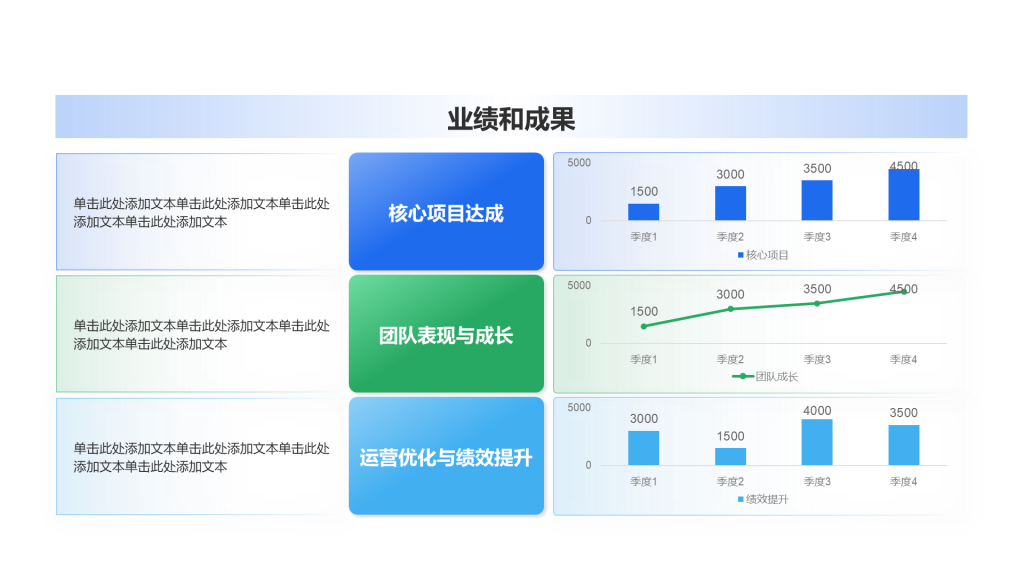Click the 团队成长 legend line marker
This screenshot has height=576, width=1024.
[x=742, y=377]
